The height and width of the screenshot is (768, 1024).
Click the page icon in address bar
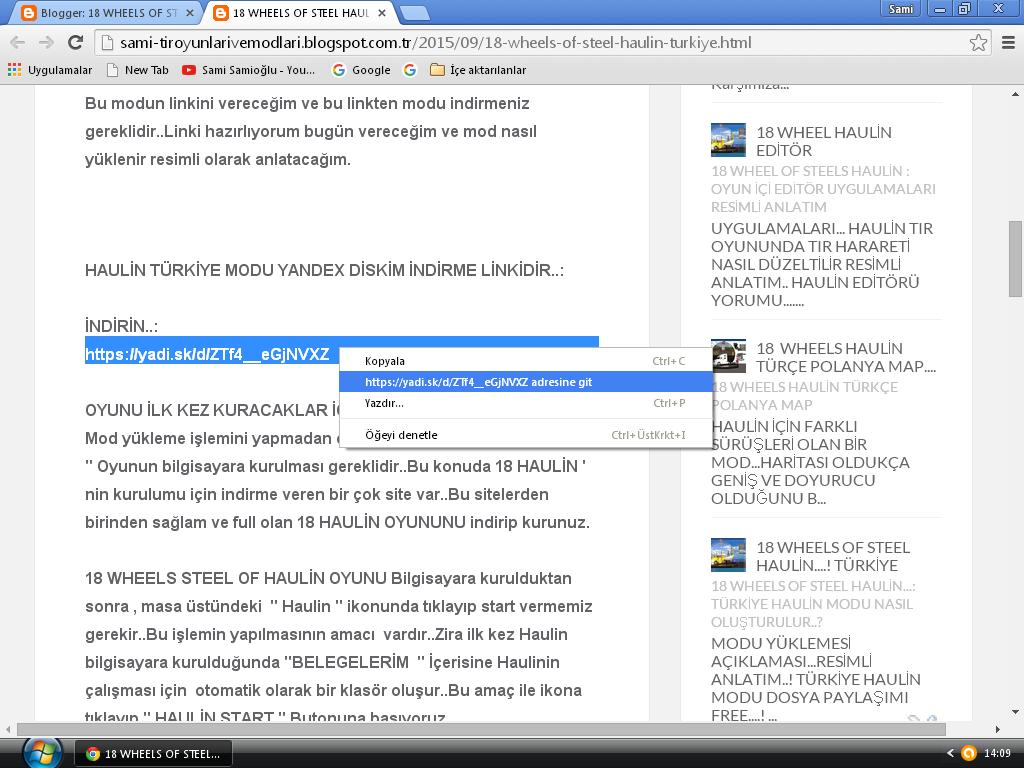point(108,43)
